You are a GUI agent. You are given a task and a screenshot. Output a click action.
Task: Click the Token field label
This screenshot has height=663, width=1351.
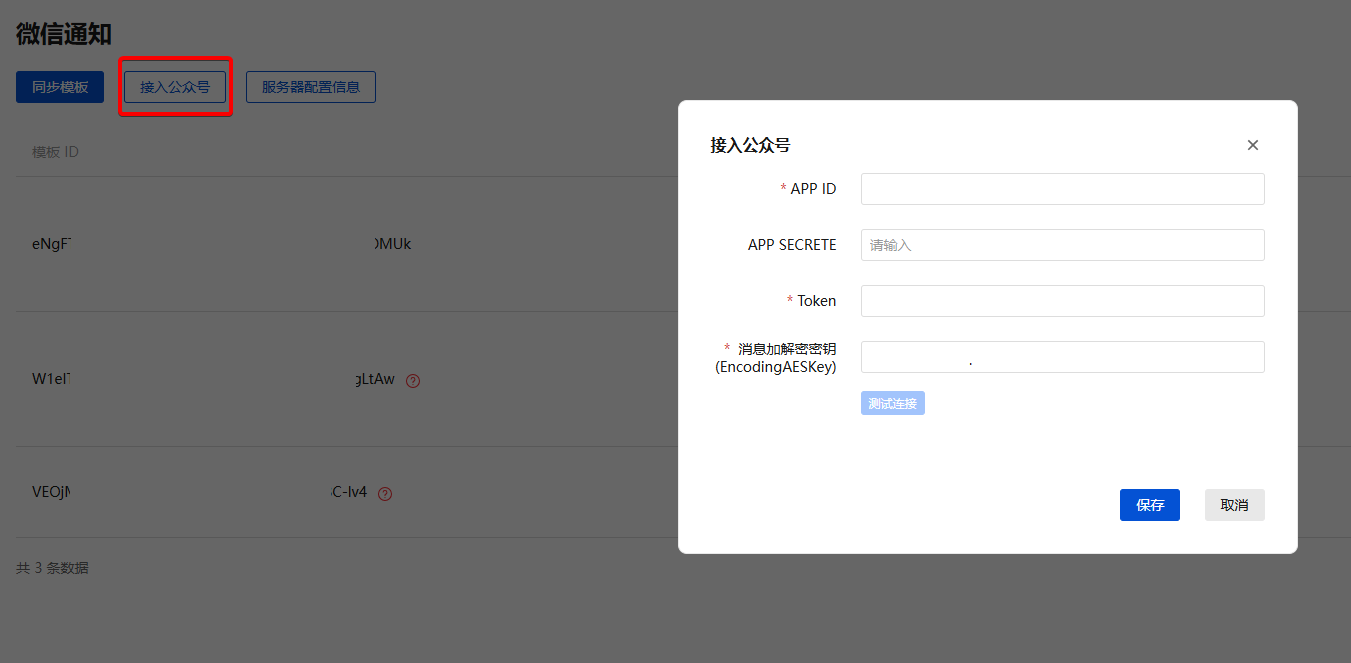817,301
